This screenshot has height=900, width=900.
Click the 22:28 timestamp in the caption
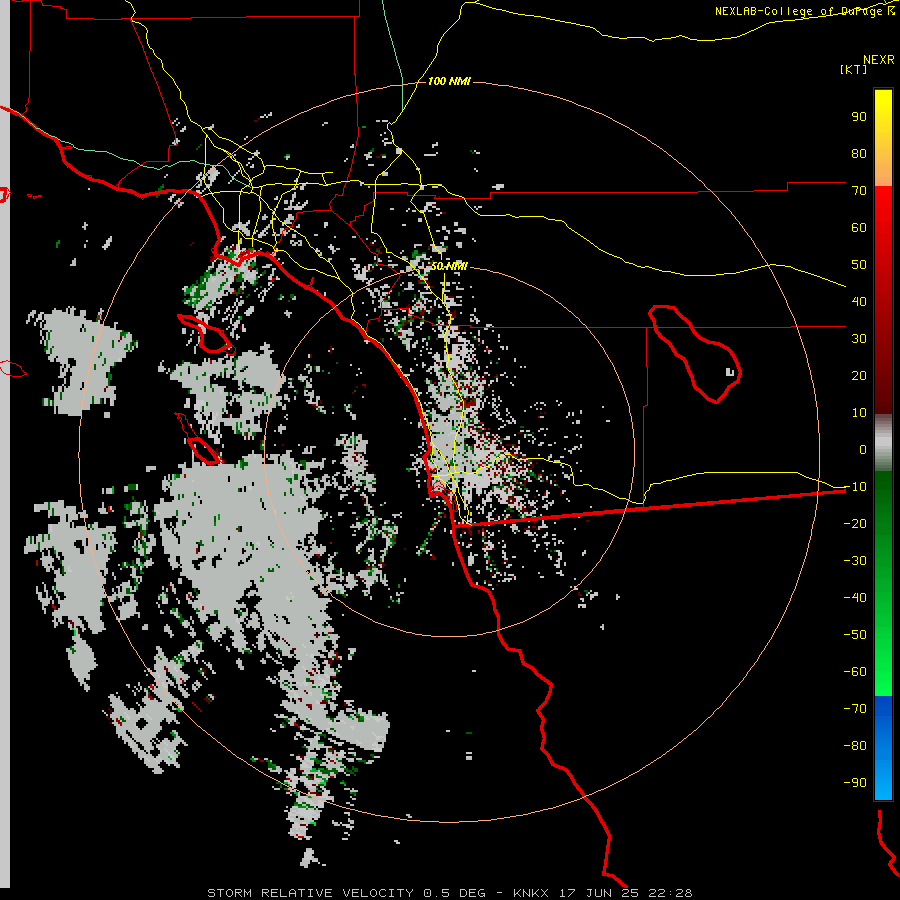click(x=670, y=893)
